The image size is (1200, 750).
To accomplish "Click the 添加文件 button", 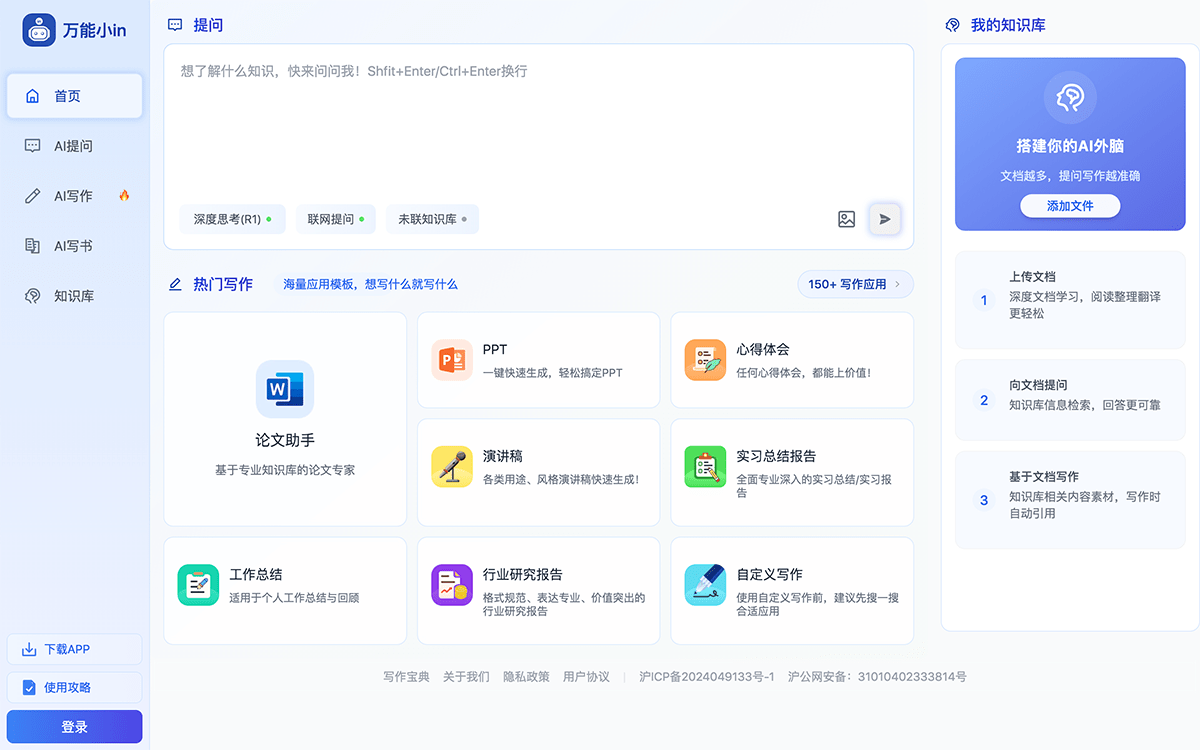I will 1070,206.
